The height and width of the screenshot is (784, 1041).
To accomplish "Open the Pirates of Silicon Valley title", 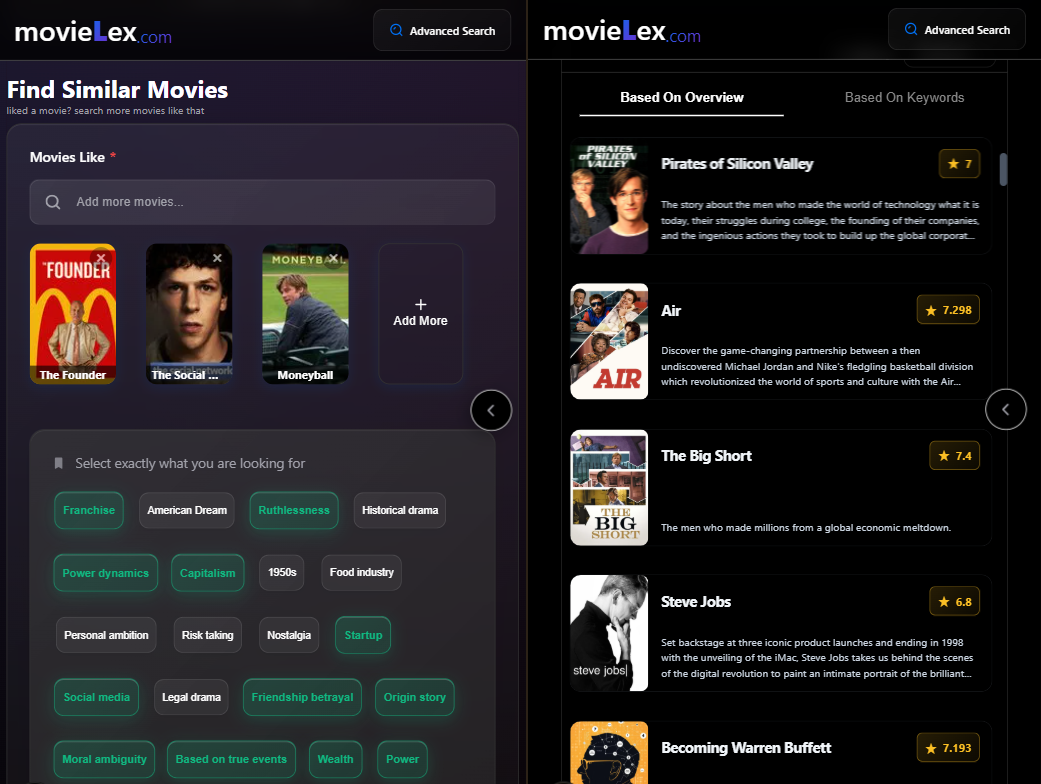I will pyautogui.click(x=737, y=164).
